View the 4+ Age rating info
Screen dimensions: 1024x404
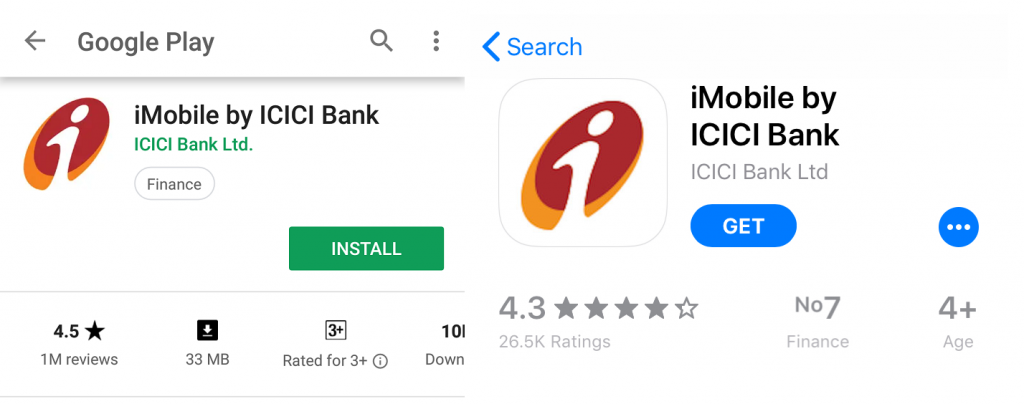point(957,322)
